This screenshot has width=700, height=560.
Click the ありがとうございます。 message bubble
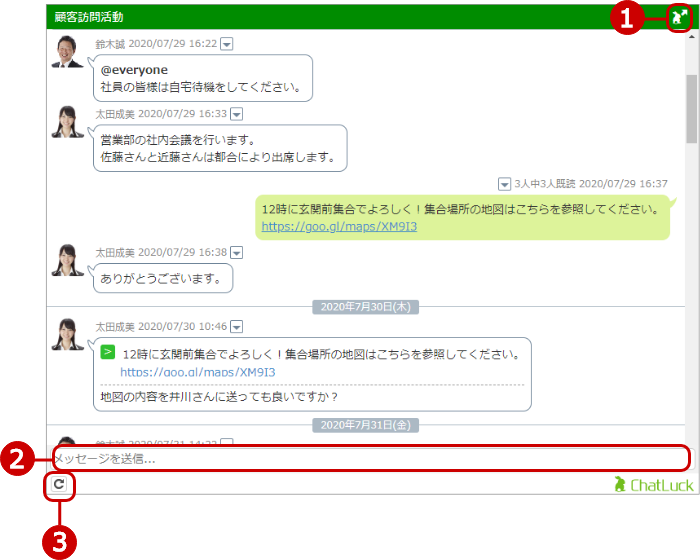(x=163, y=278)
